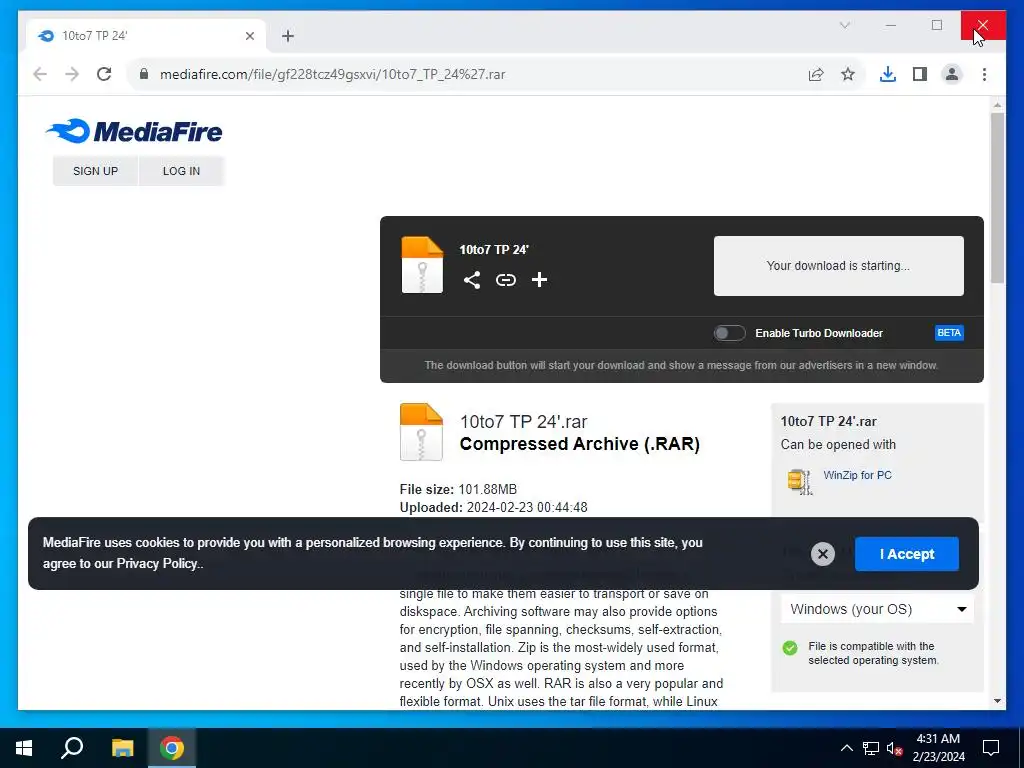Click the WinZip for PC icon

click(x=799, y=482)
